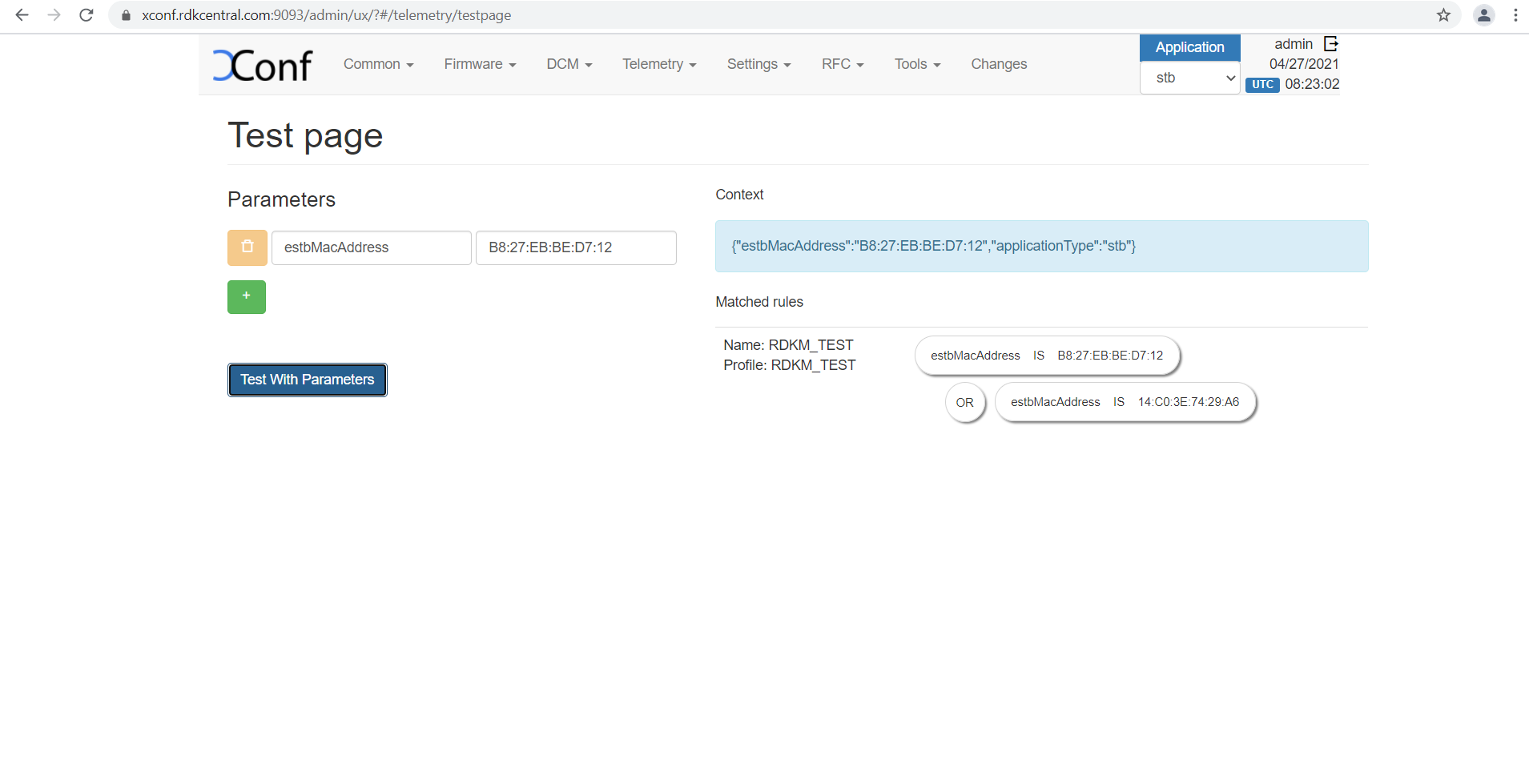This screenshot has width=1529, height=784.
Task: Open the Settings navigation menu
Action: tap(758, 64)
